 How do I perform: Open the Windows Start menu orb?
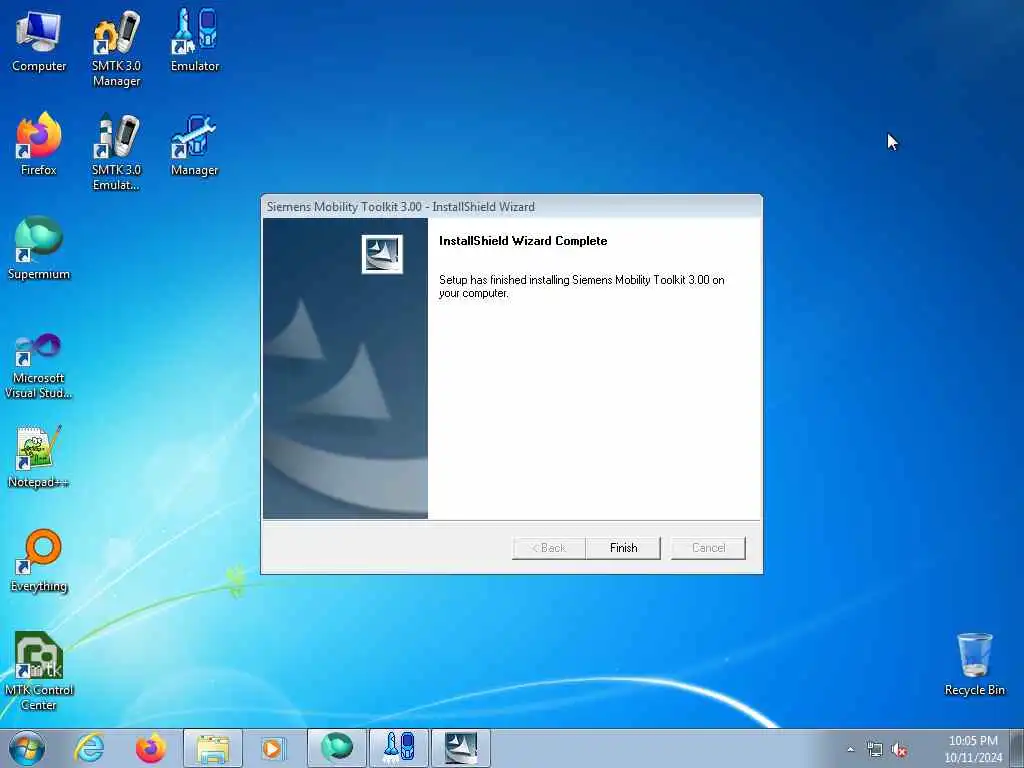click(27, 748)
